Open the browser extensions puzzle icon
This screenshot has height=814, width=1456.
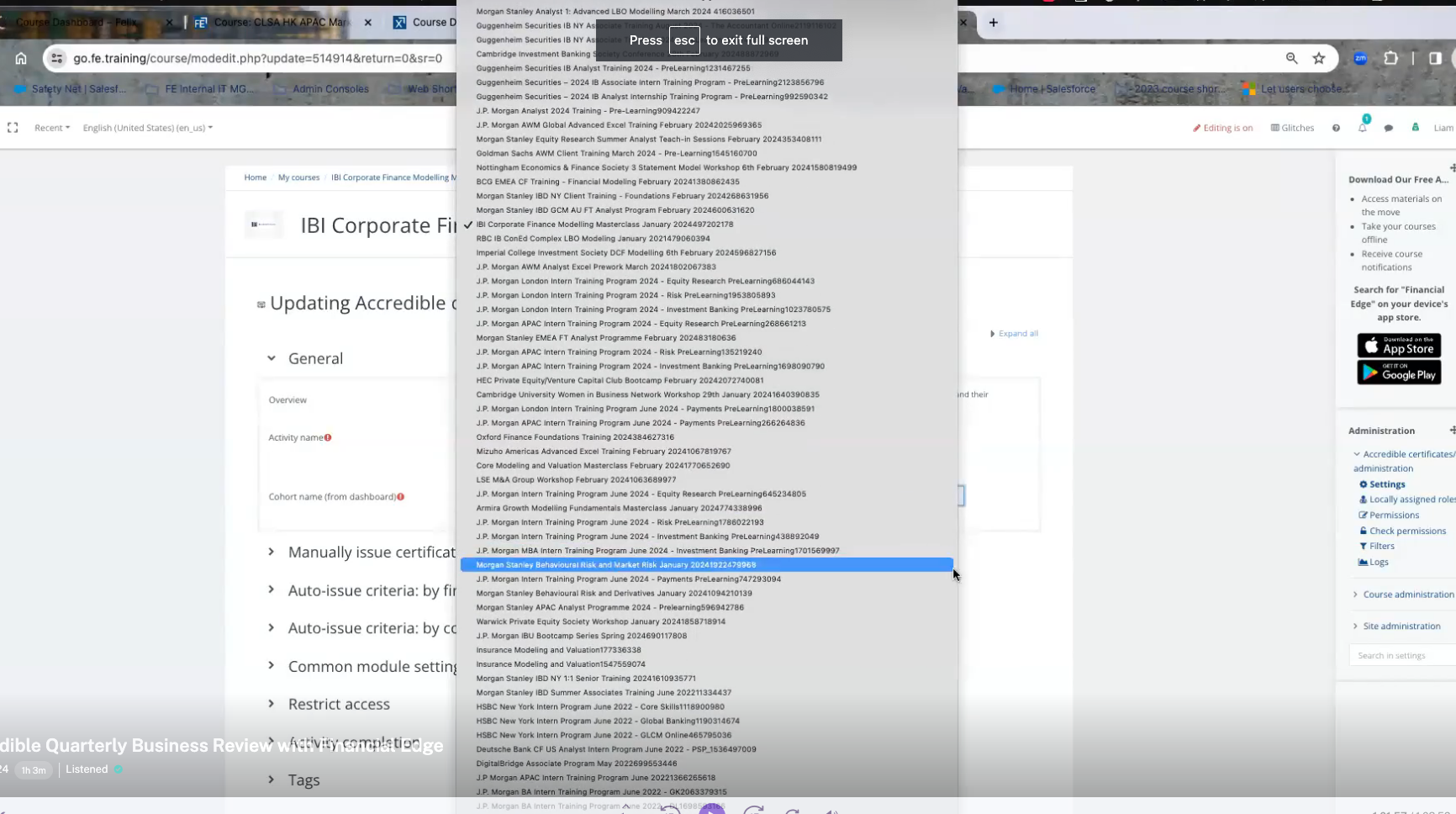pyautogui.click(x=1390, y=58)
